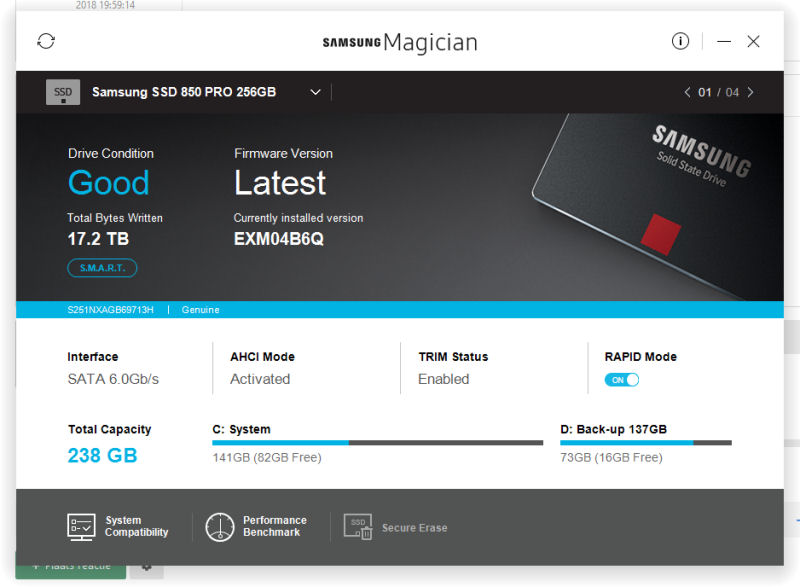This screenshot has width=800, height=587.
Task: Click the C: System usage bar
Action: (378, 443)
